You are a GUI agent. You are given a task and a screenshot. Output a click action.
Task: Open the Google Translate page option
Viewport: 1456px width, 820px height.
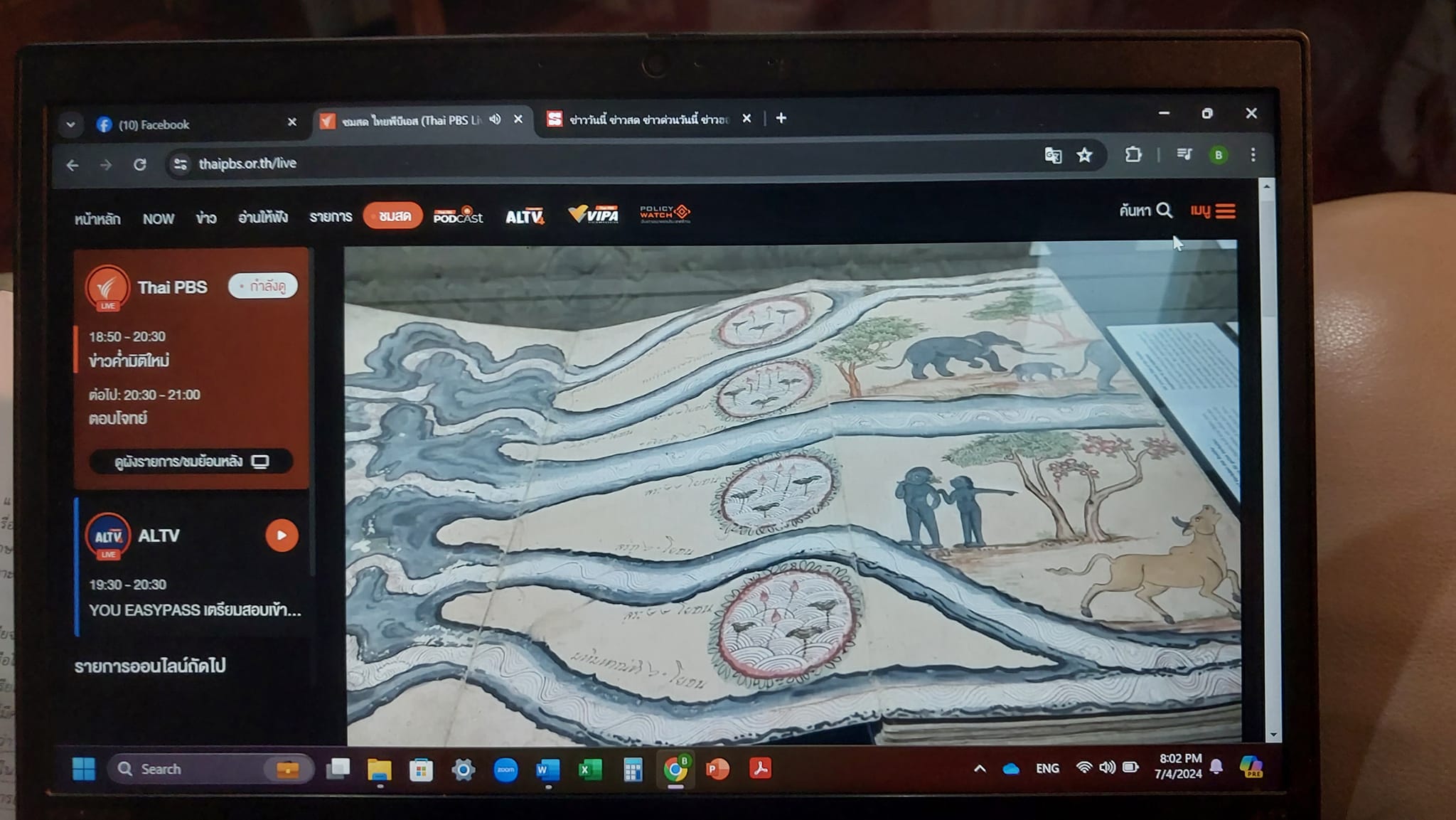click(1053, 155)
